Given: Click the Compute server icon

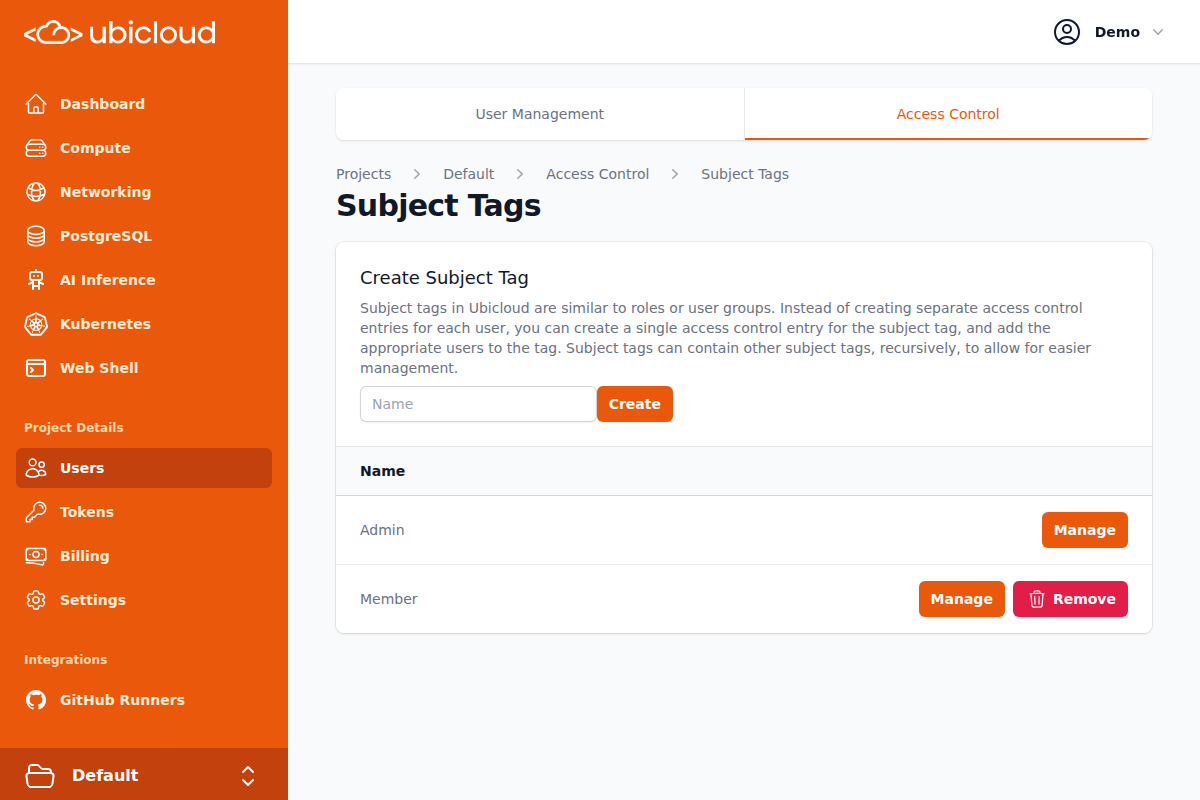Looking at the screenshot, I should point(36,148).
